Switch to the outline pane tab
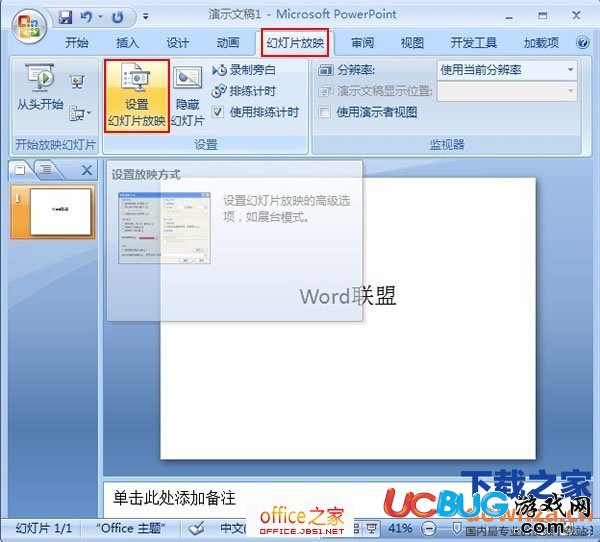Viewport: 600px width, 542px height. [x=46, y=169]
